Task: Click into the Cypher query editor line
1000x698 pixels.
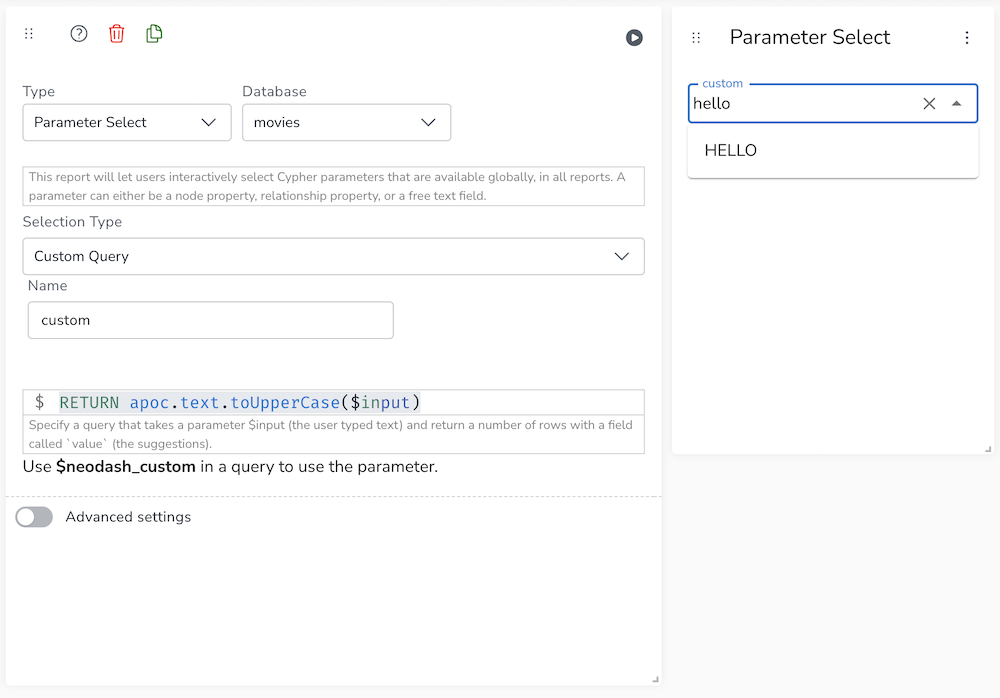Action: [x=334, y=403]
